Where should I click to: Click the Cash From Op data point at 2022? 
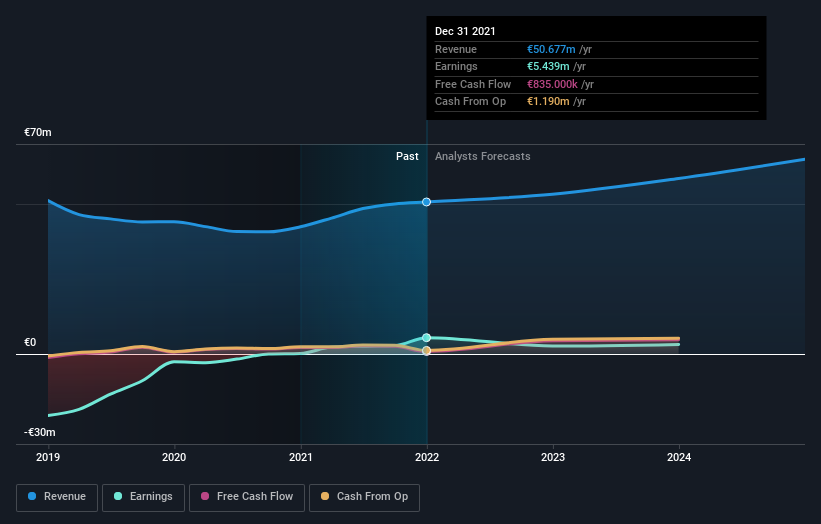coord(427,351)
